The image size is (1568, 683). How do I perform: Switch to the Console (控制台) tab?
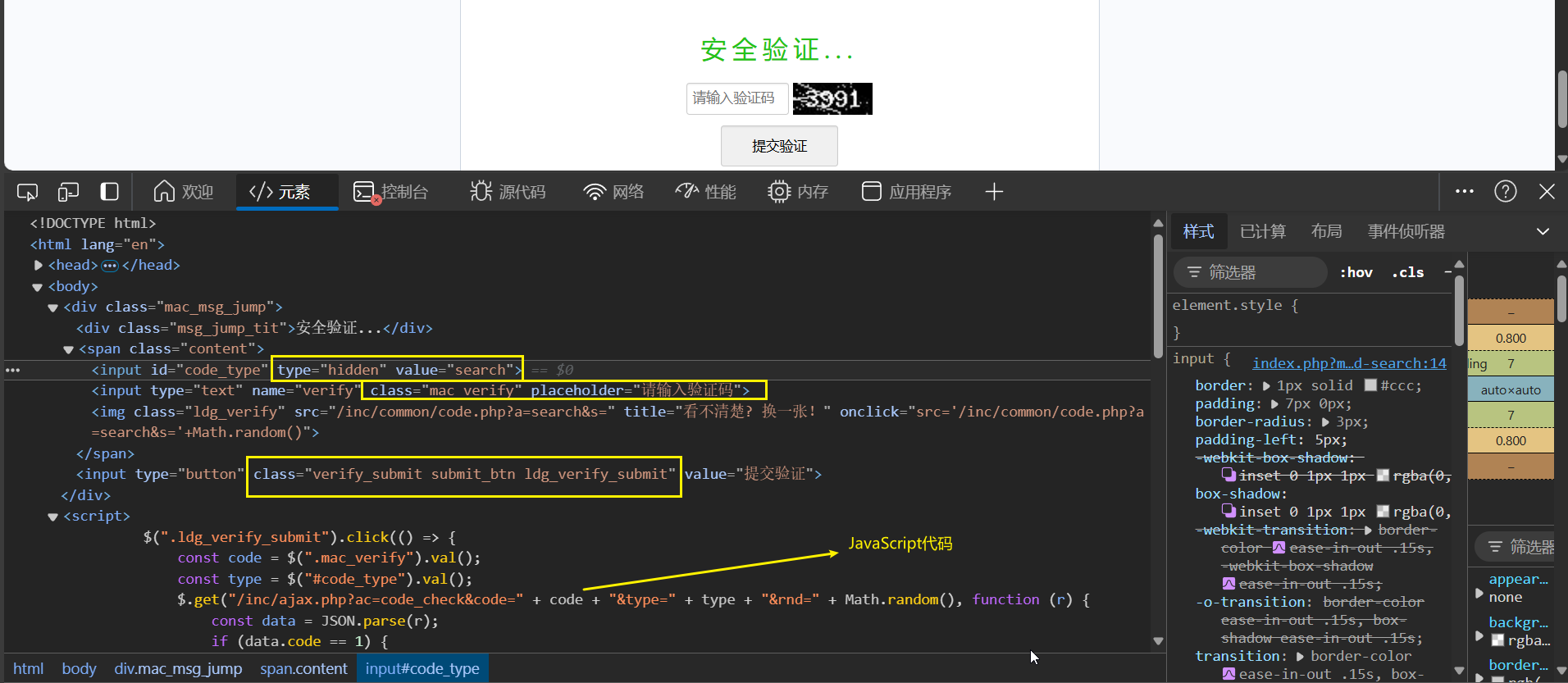point(391,192)
